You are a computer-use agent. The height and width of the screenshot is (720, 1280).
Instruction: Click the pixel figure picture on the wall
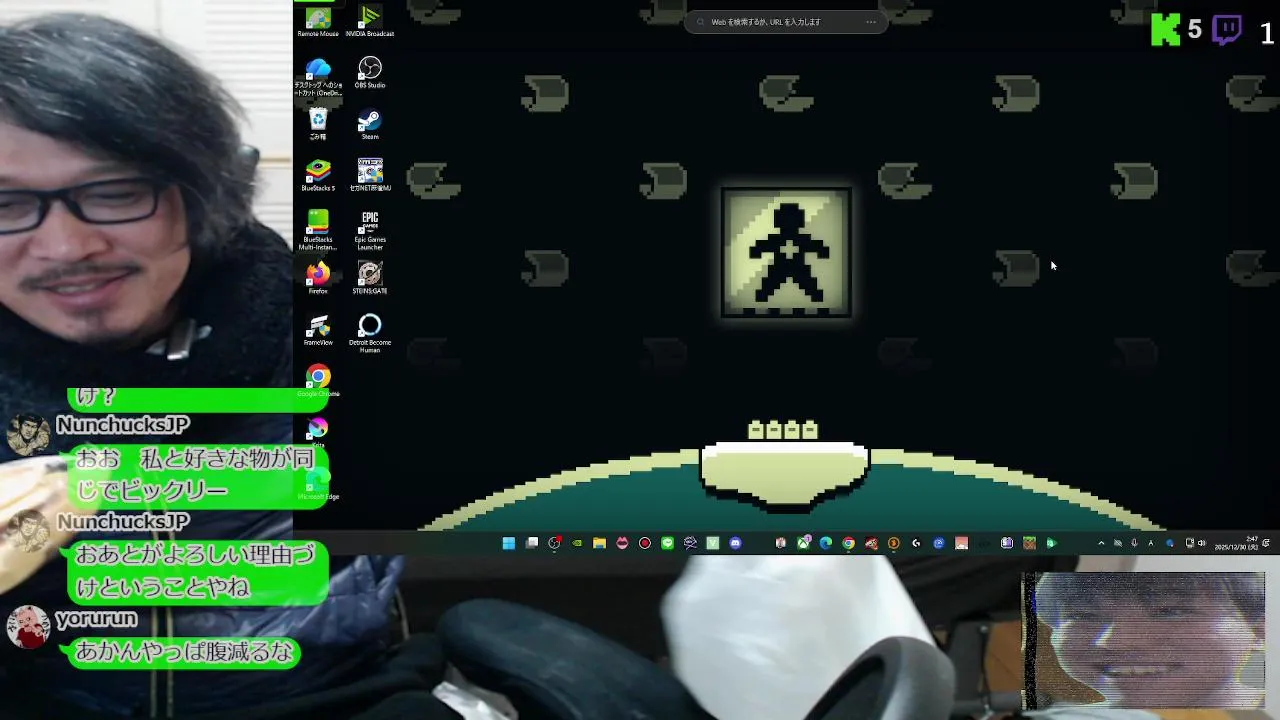click(786, 252)
